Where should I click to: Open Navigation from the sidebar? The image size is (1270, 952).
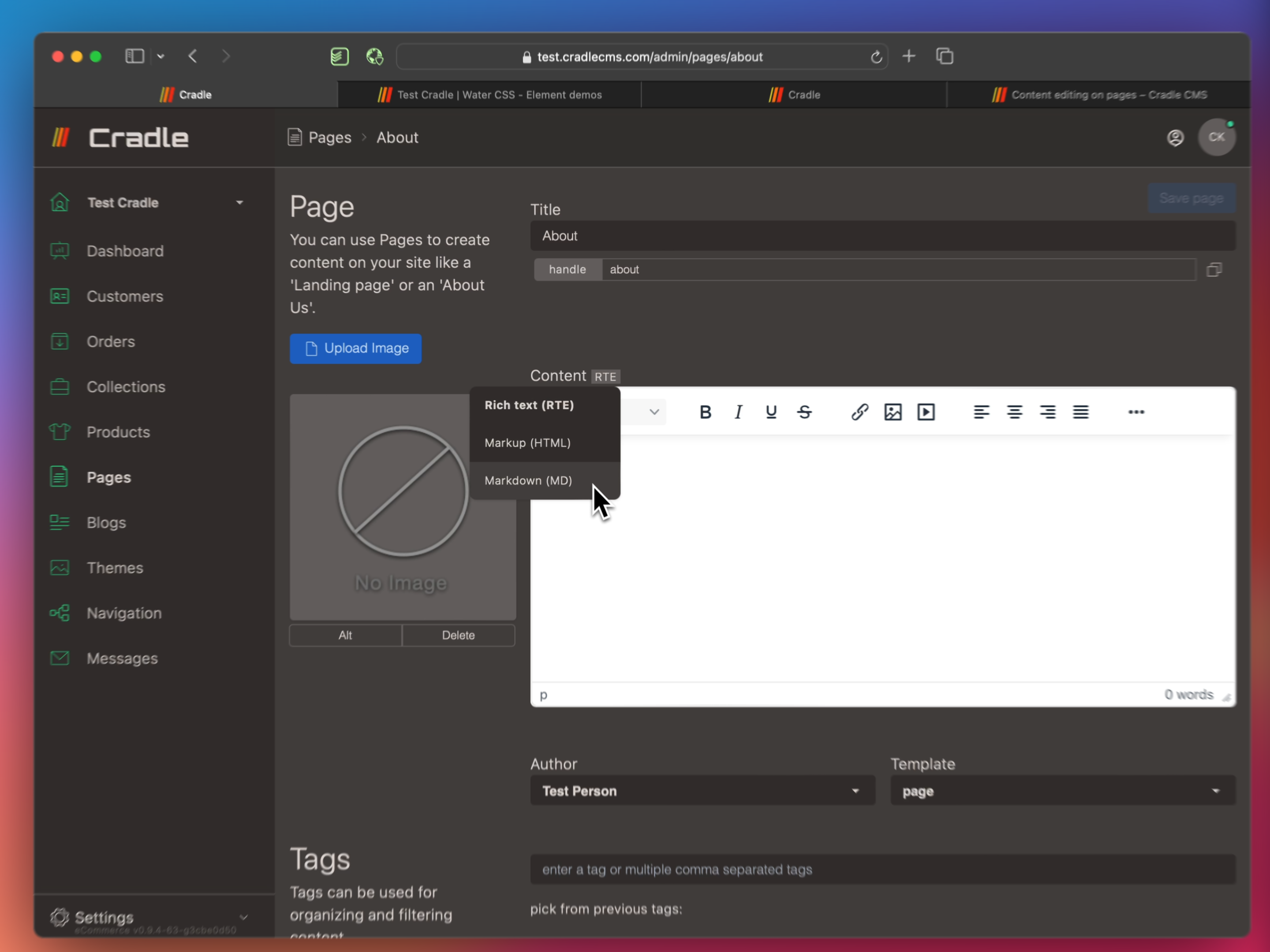tap(124, 614)
